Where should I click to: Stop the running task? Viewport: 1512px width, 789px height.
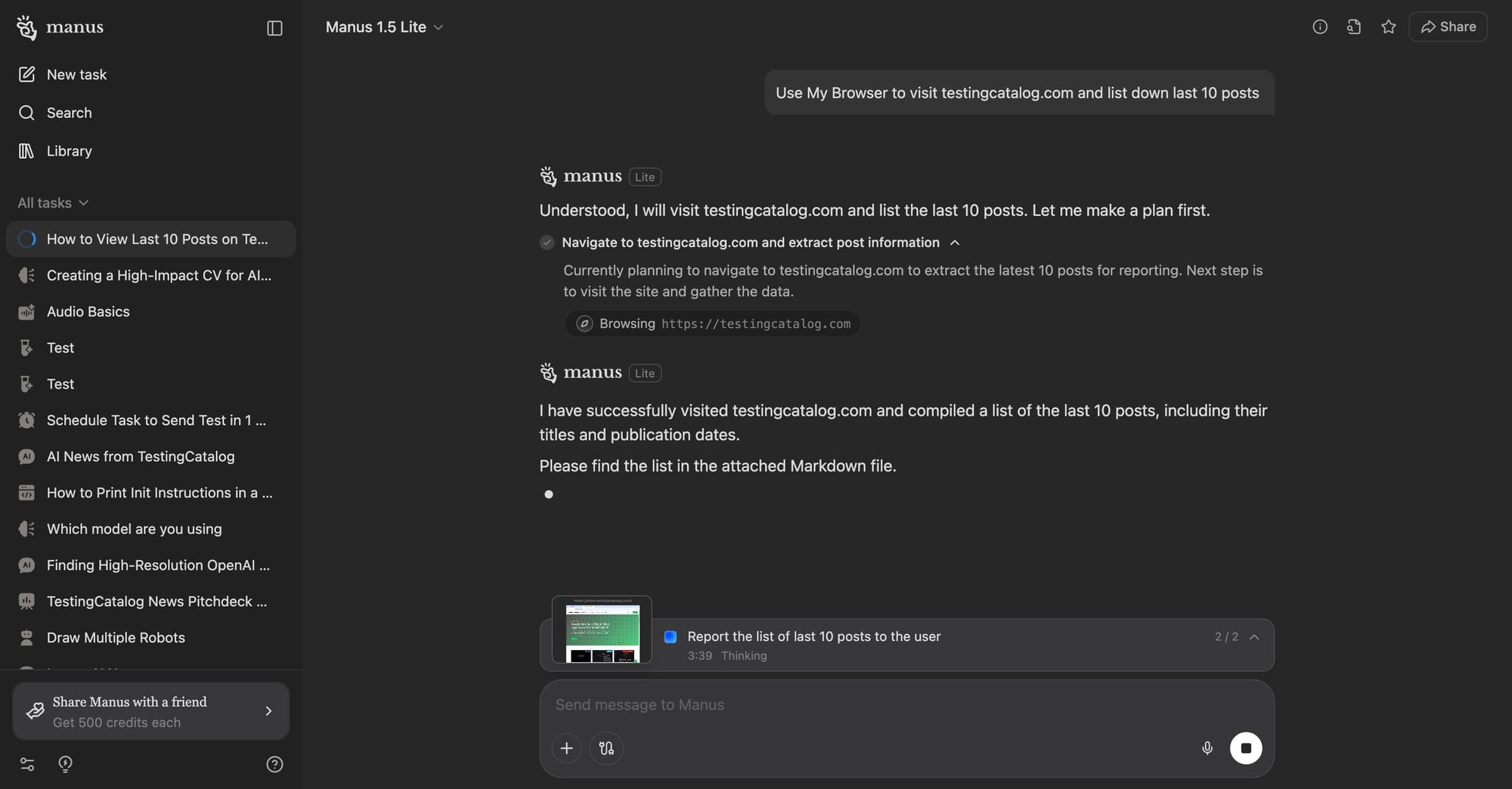pyautogui.click(x=1246, y=748)
